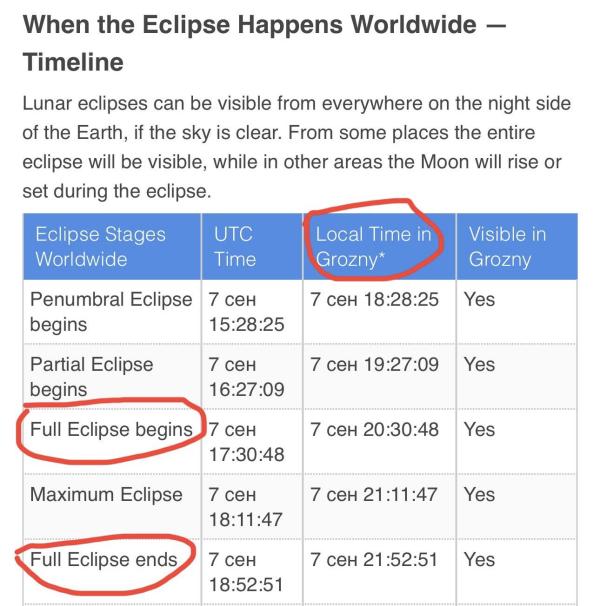Image resolution: width=600 pixels, height=606 pixels.
Task: Click local time 18:28:25 cell
Action: click(374, 299)
